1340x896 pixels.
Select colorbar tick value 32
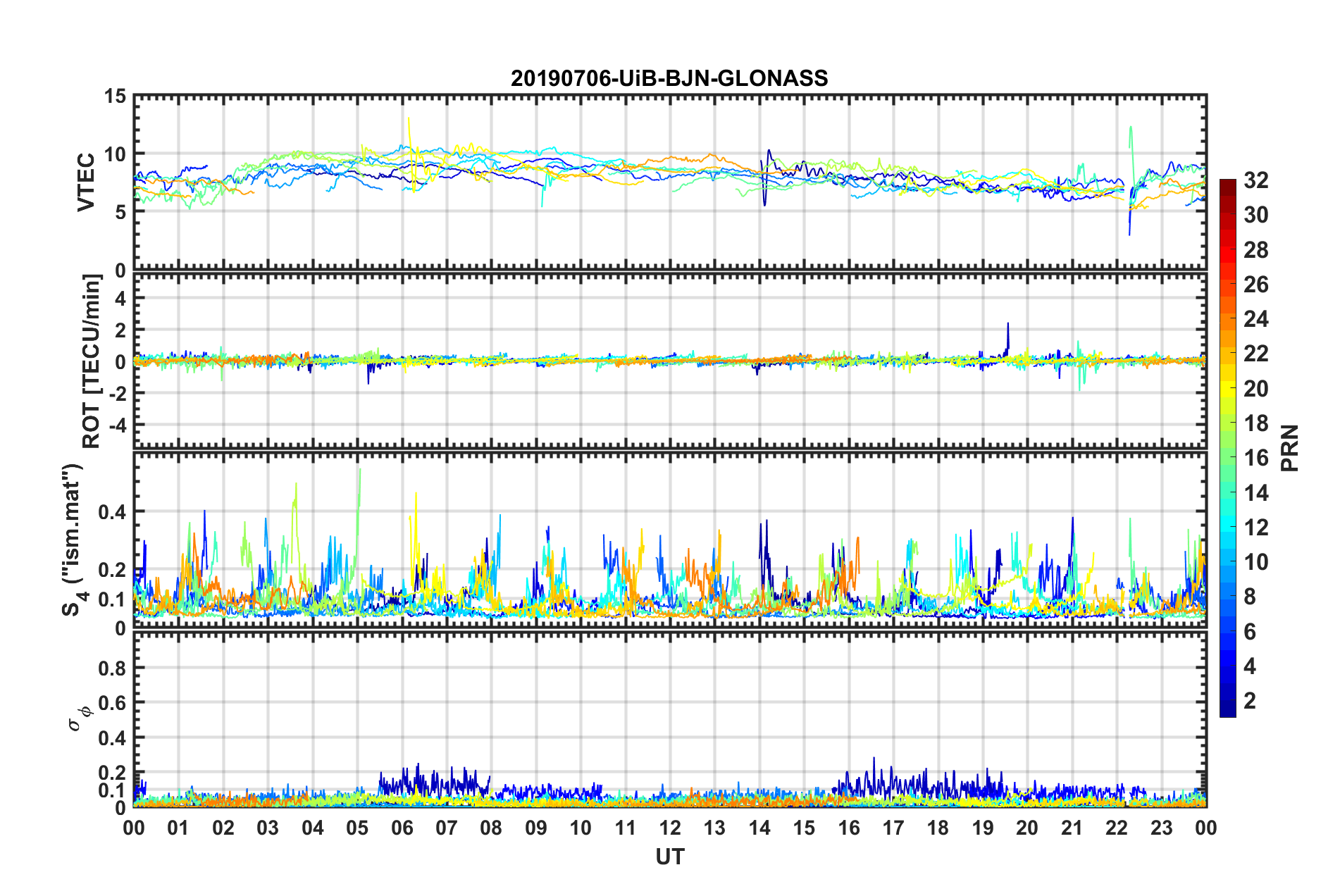pyautogui.click(x=1256, y=180)
